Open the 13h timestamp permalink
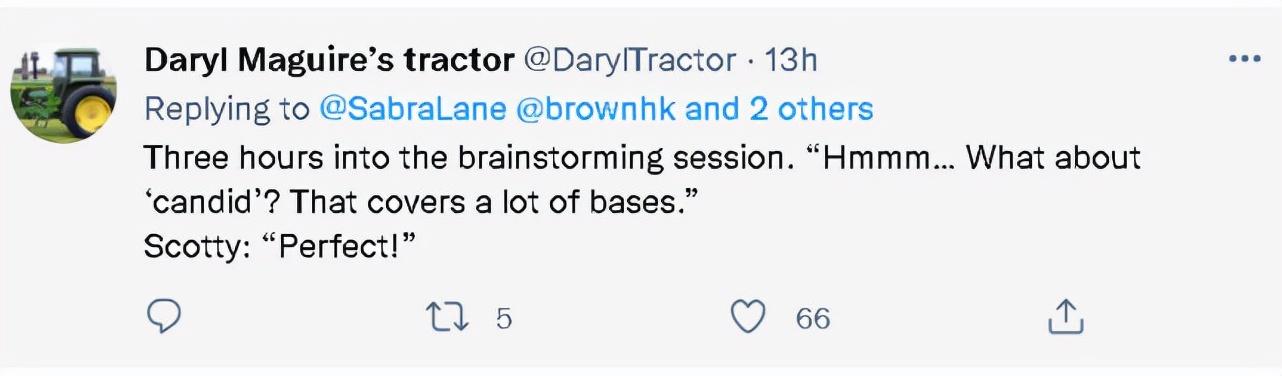Viewport: 1282px width, 376px height. [790, 60]
